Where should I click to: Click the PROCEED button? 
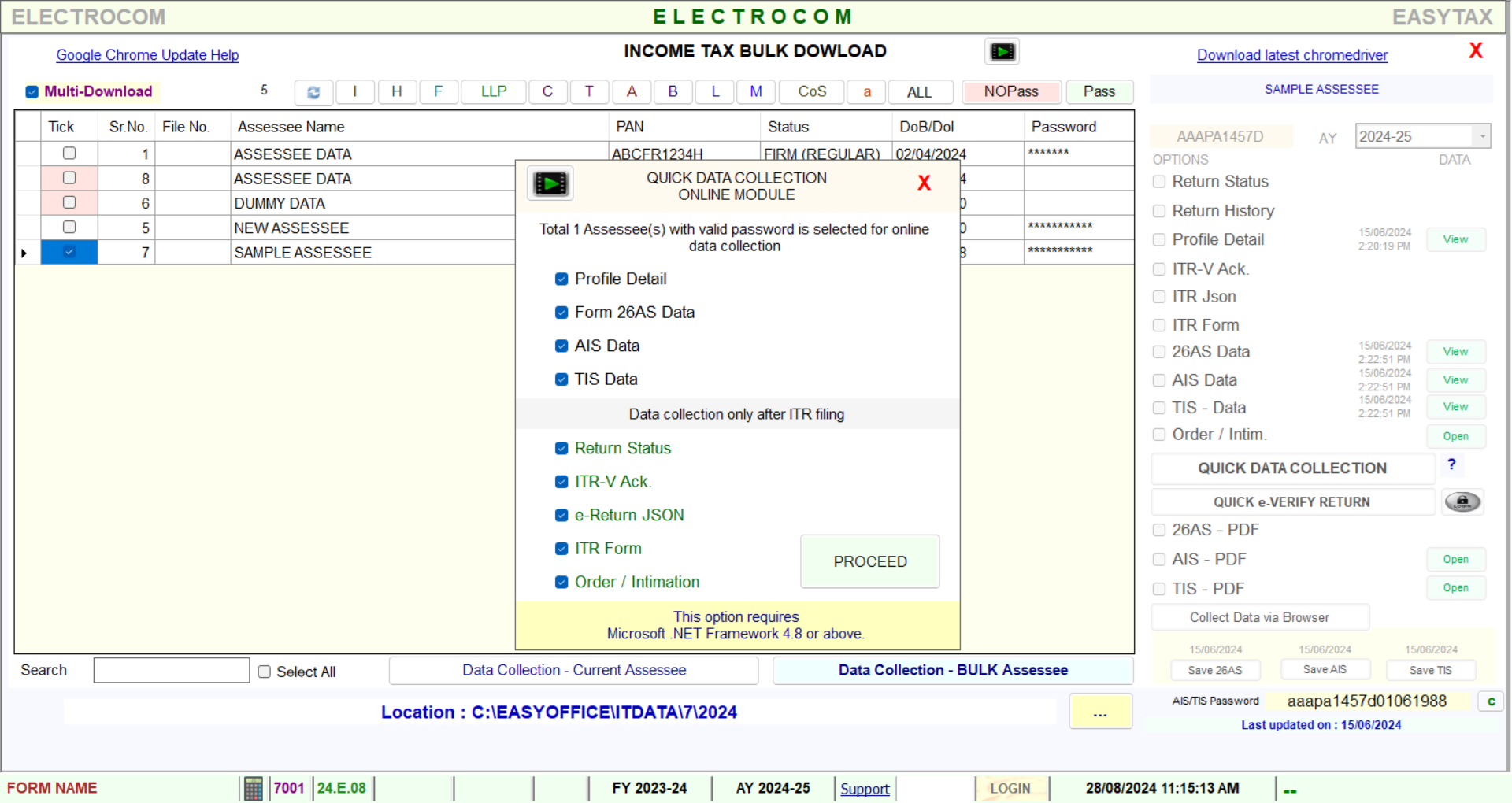point(870,561)
